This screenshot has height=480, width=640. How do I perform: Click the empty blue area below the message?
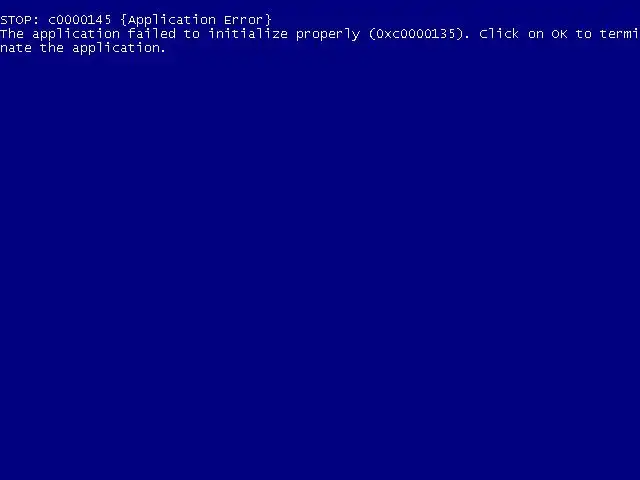click(x=320, y=265)
